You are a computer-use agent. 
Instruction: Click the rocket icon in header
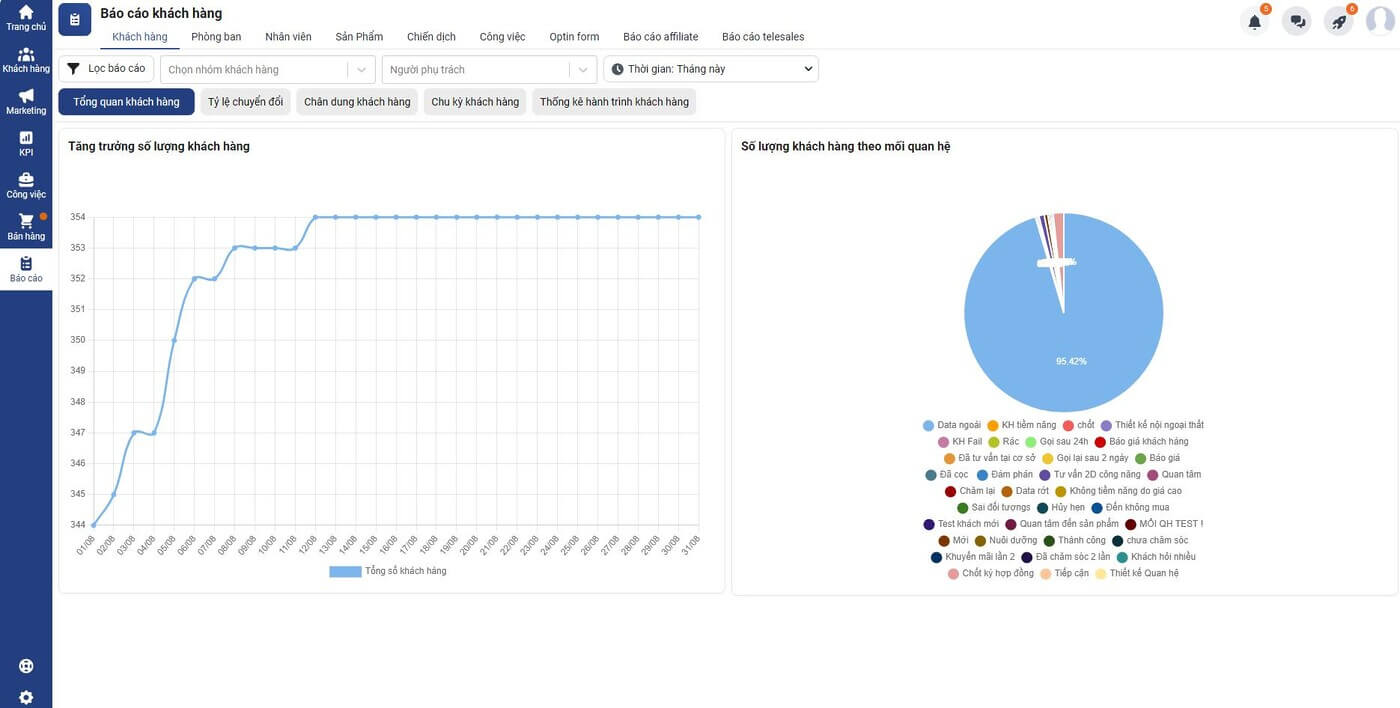[1339, 21]
